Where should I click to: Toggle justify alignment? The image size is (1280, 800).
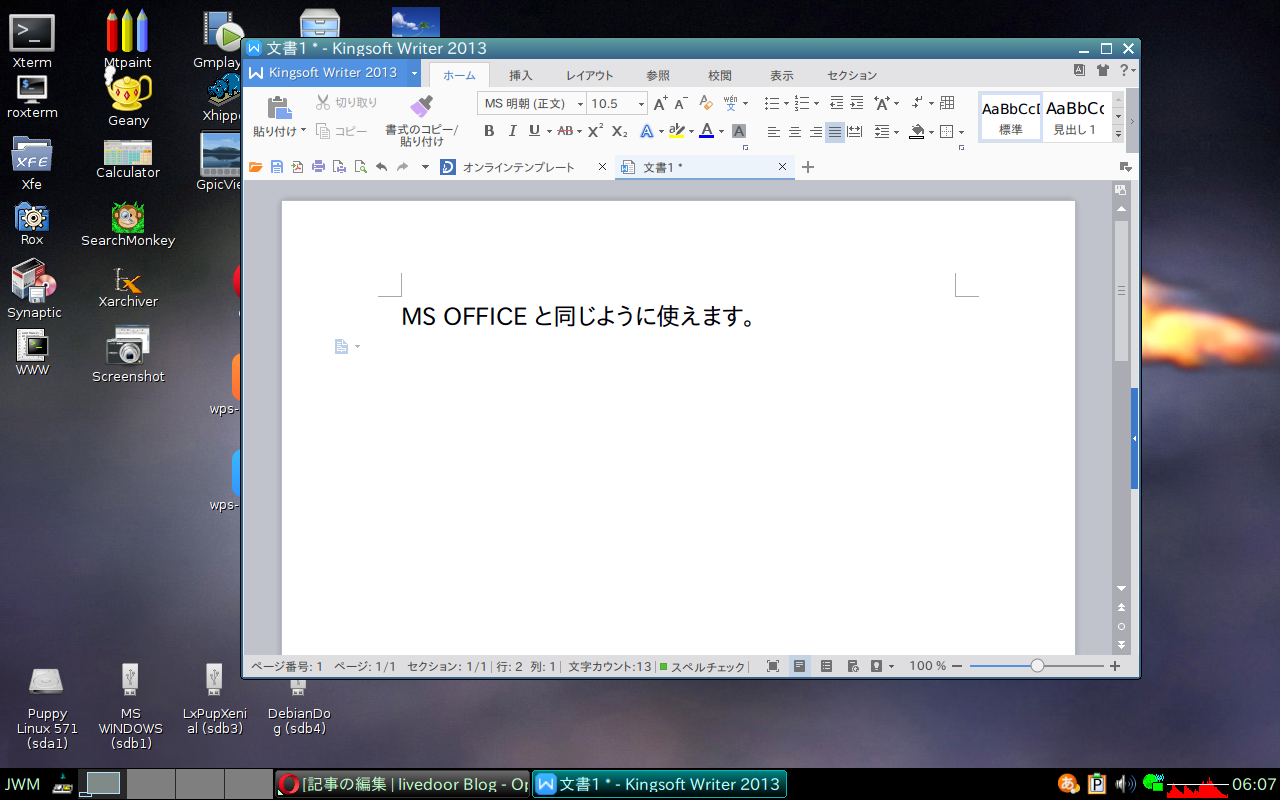point(835,132)
